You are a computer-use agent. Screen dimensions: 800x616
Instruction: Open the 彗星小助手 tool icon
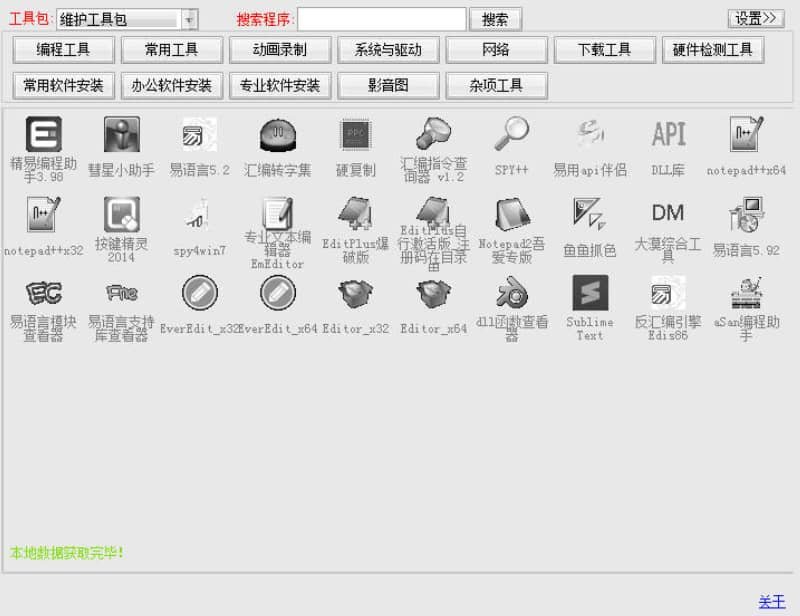(121, 135)
